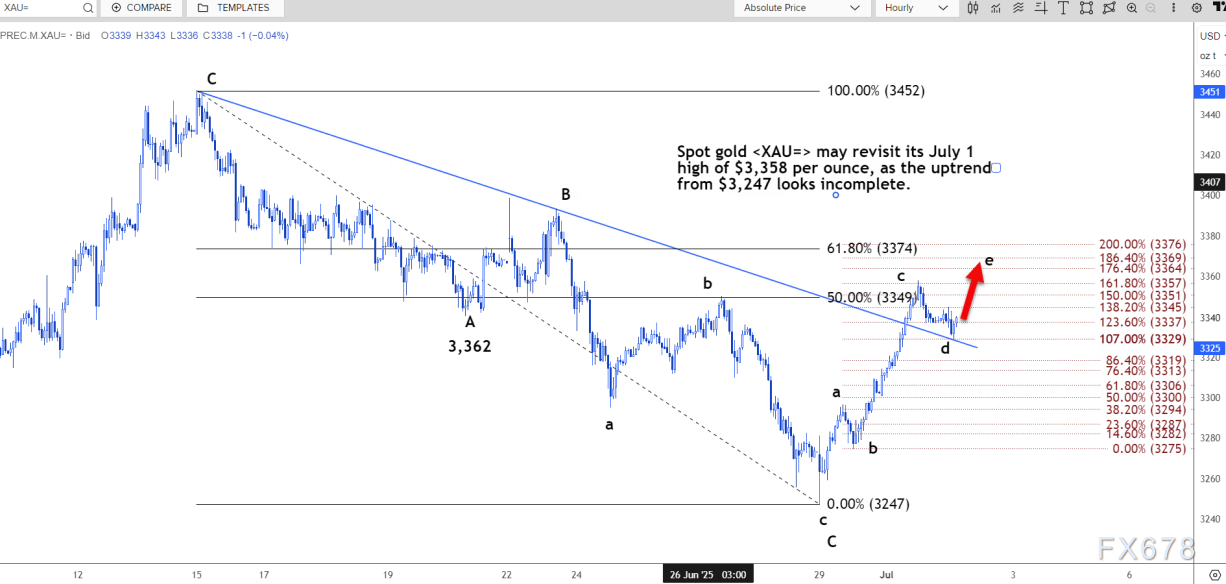Expand the Absolute Price dropdown
The width and height of the screenshot is (1226, 584).
802,8
